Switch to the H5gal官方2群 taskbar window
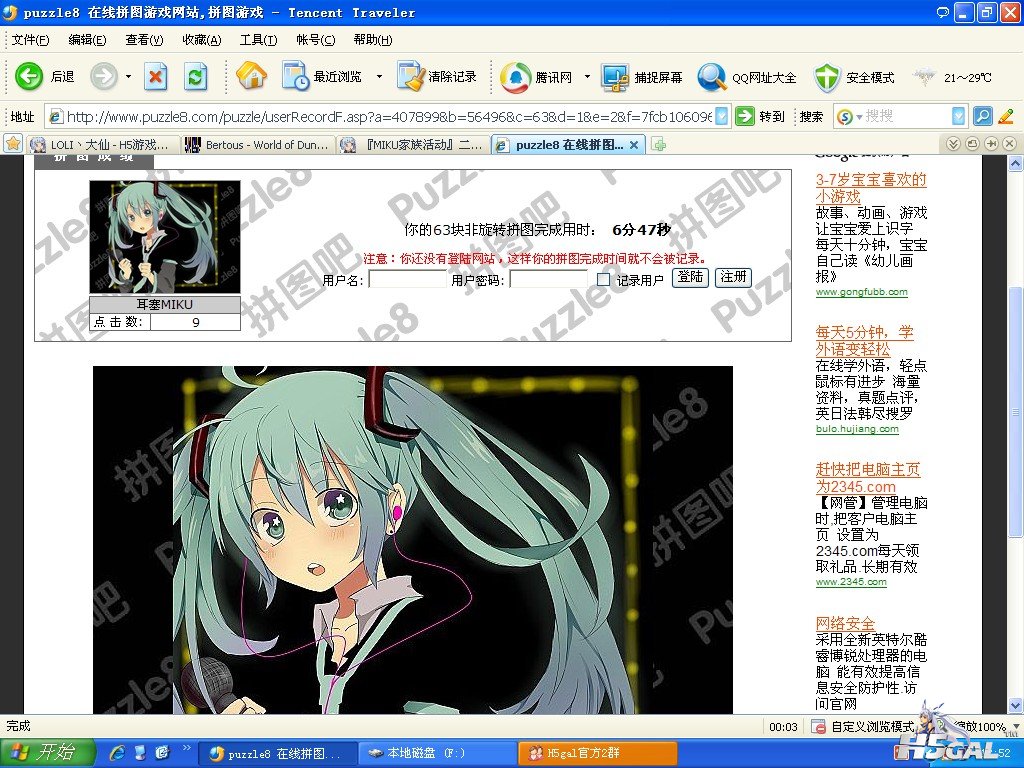Image resolution: width=1024 pixels, height=768 pixels. tap(597, 753)
